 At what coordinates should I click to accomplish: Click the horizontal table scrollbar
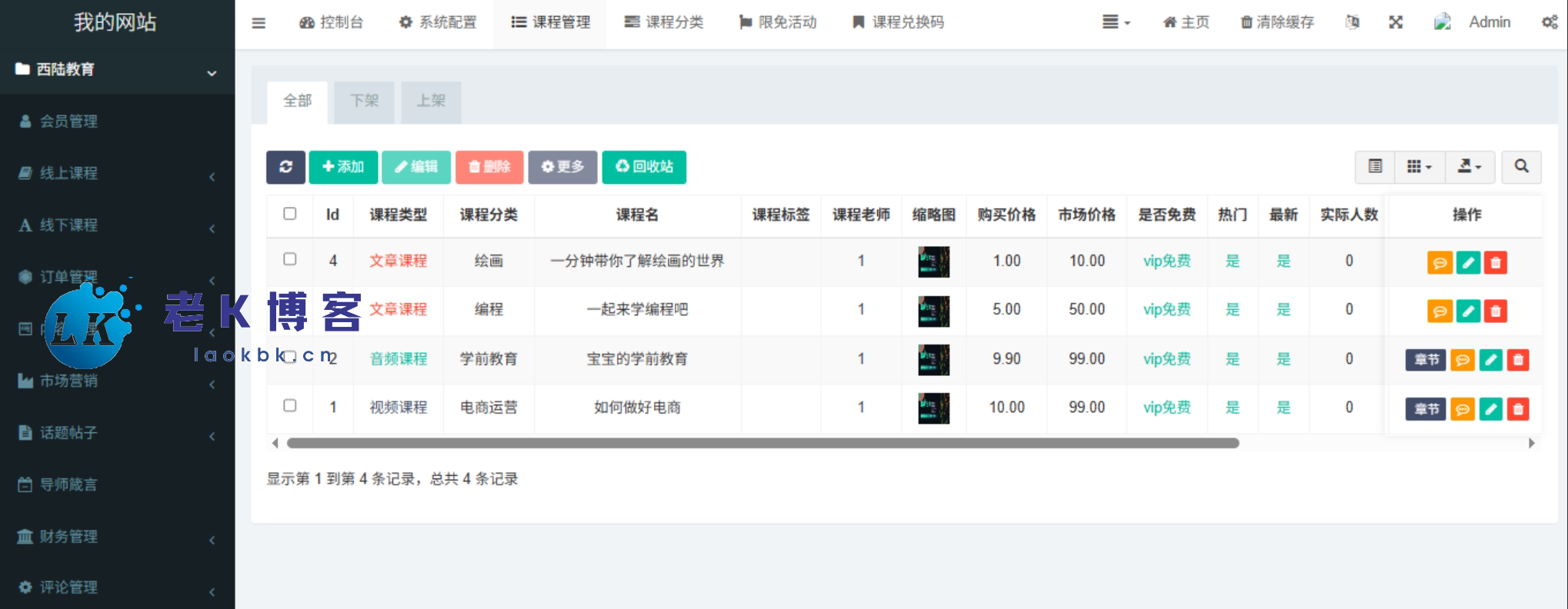762,443
